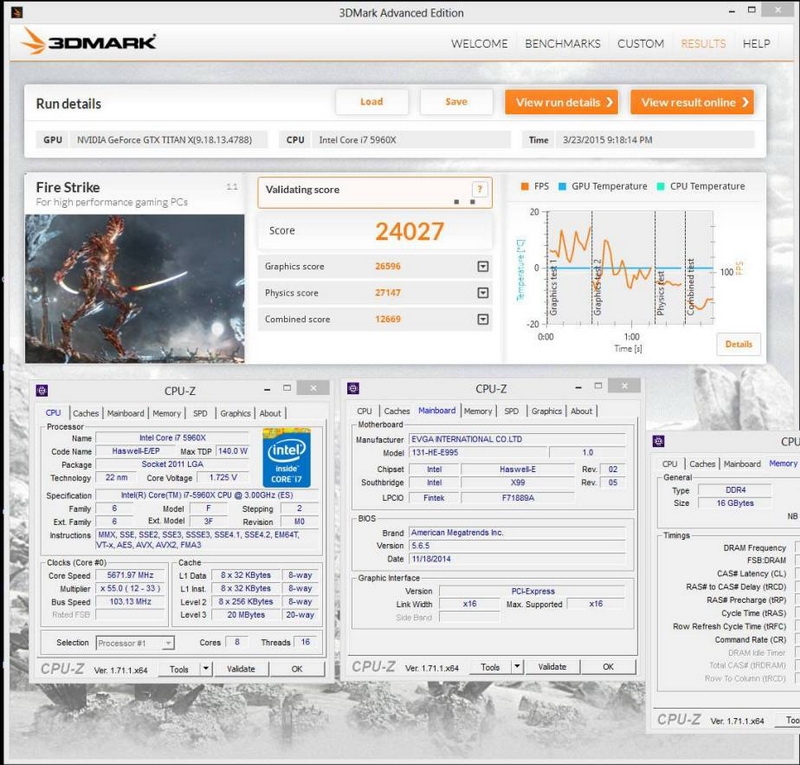
Task: Click the Fire Strike preview image
Action: (135, 289)
